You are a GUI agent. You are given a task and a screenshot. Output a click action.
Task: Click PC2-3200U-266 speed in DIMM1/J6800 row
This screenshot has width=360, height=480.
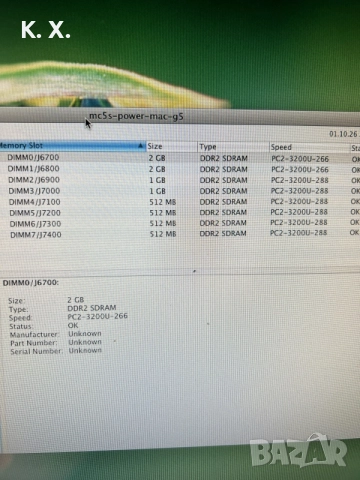click(300, 170)
